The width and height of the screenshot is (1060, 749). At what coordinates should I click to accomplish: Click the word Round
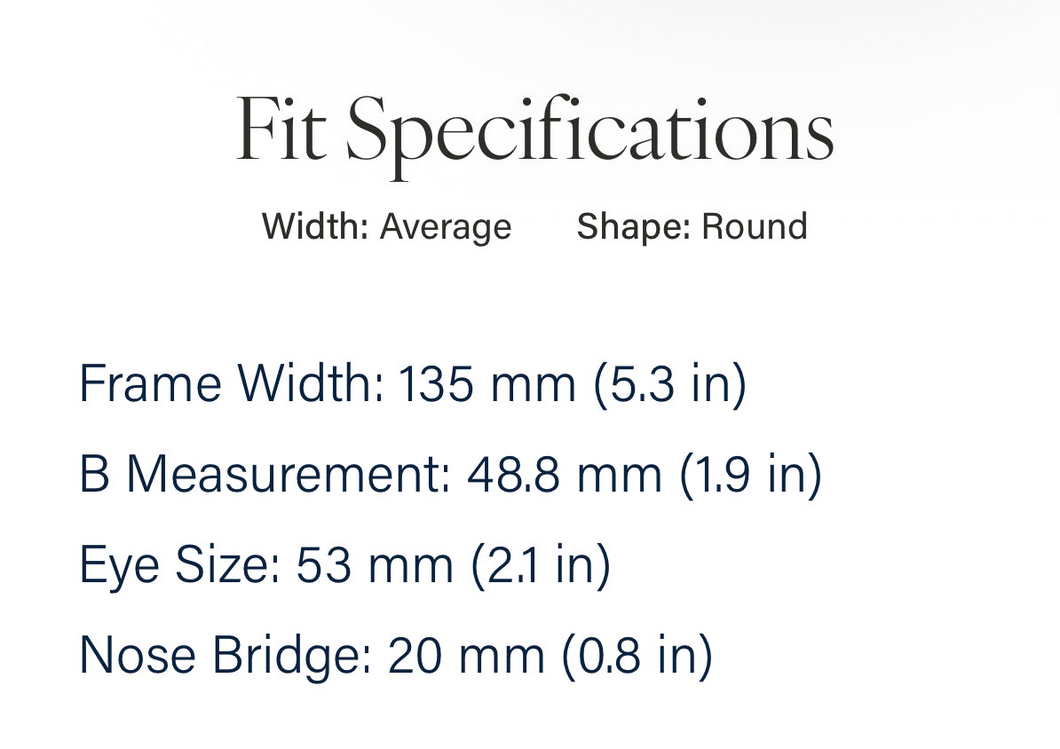[x=754, y=226]
